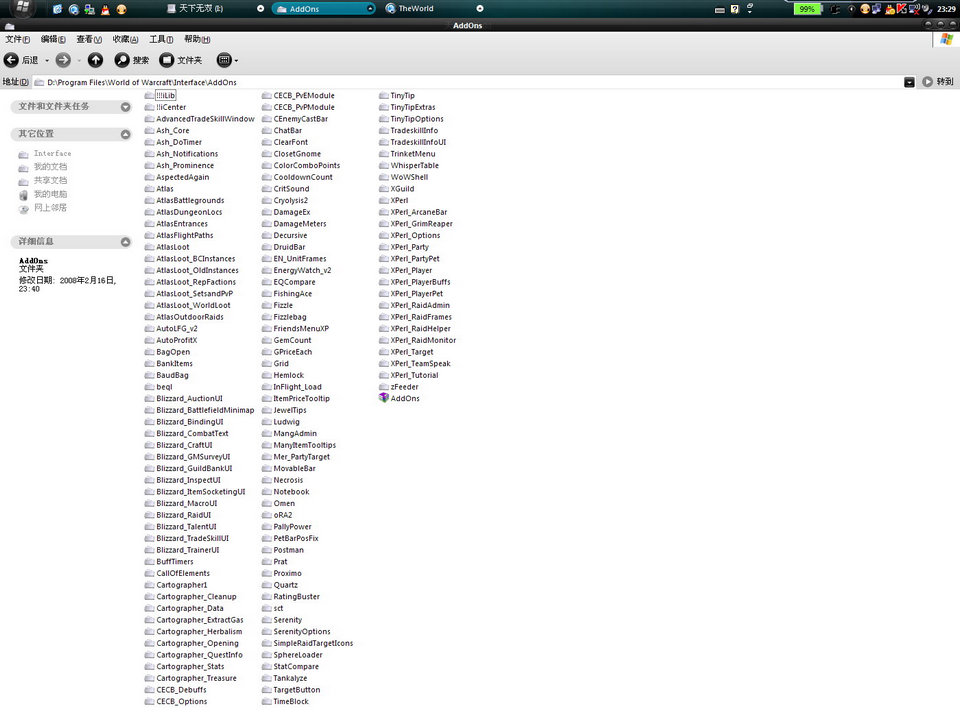The width and height of the screenshot is (960, 720).
Task: Open Interface link in side panel
Action: (52, 154)
